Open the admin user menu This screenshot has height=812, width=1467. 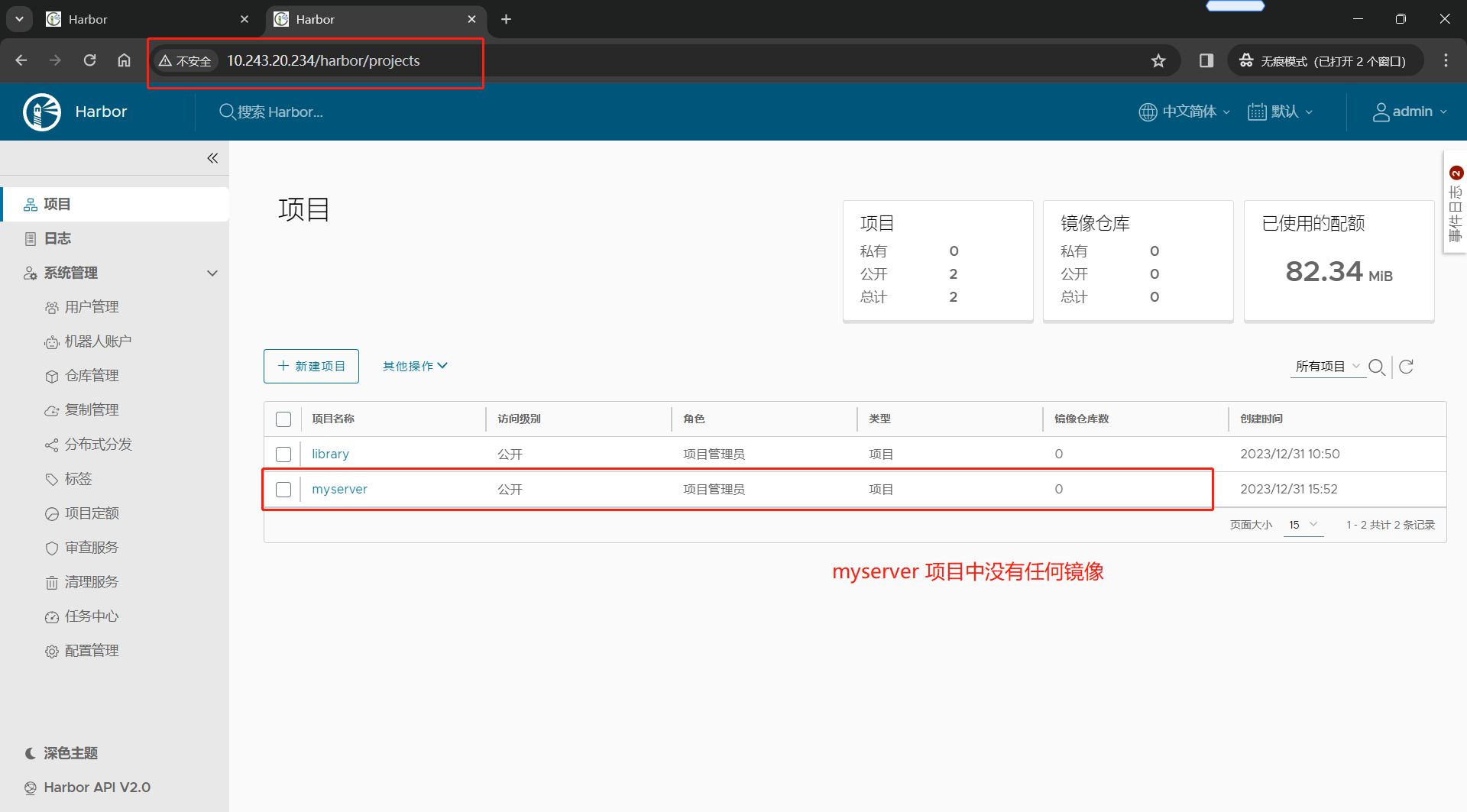tap(1410, 112)
